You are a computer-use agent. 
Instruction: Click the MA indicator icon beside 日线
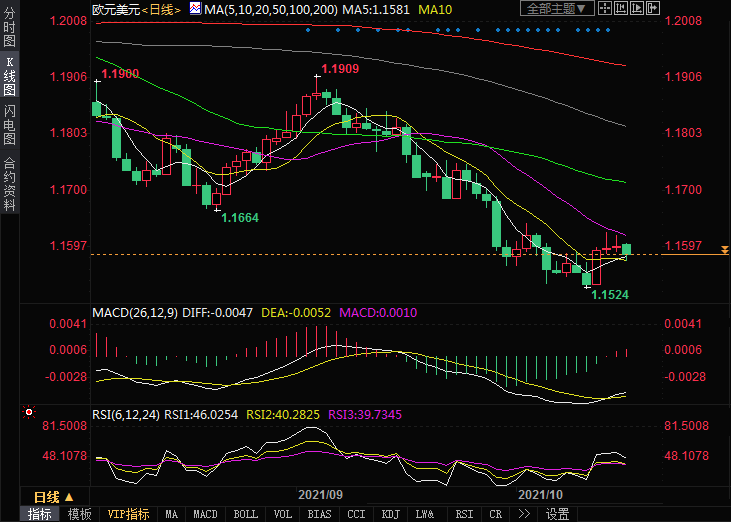196,9
